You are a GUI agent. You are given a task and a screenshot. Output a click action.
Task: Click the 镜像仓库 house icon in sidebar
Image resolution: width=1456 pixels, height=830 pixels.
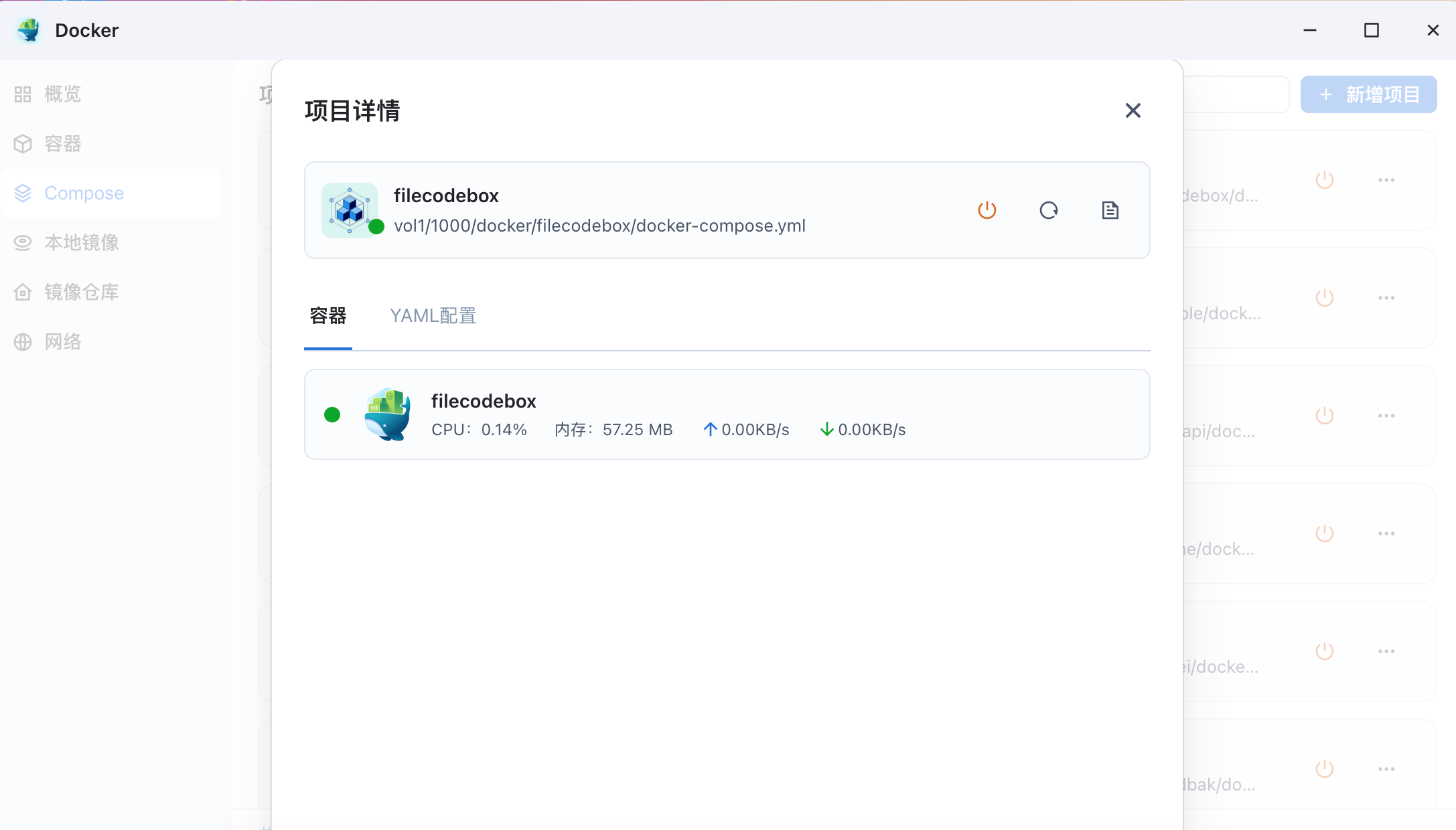[23, 292]
